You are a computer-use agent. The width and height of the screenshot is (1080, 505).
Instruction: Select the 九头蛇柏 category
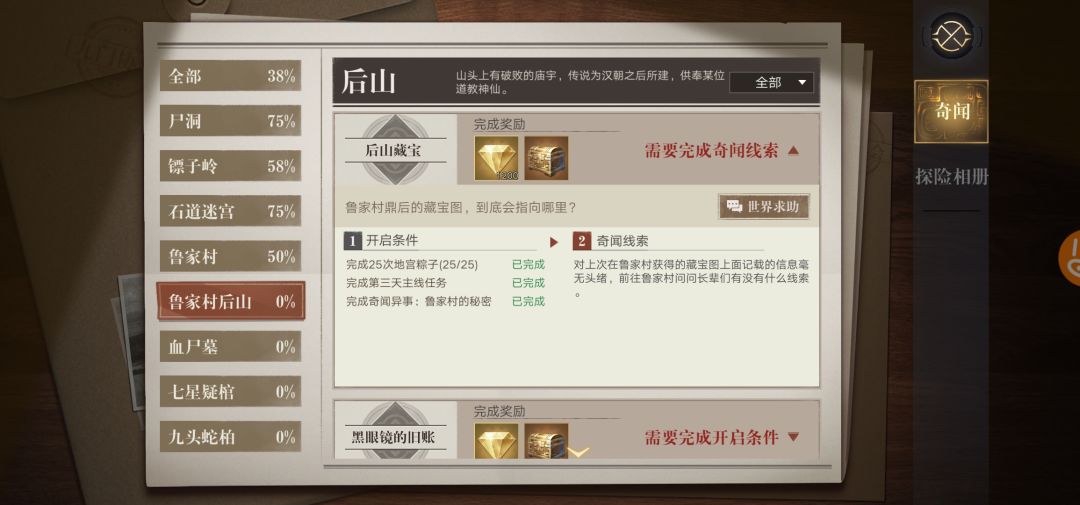(230, 437)
